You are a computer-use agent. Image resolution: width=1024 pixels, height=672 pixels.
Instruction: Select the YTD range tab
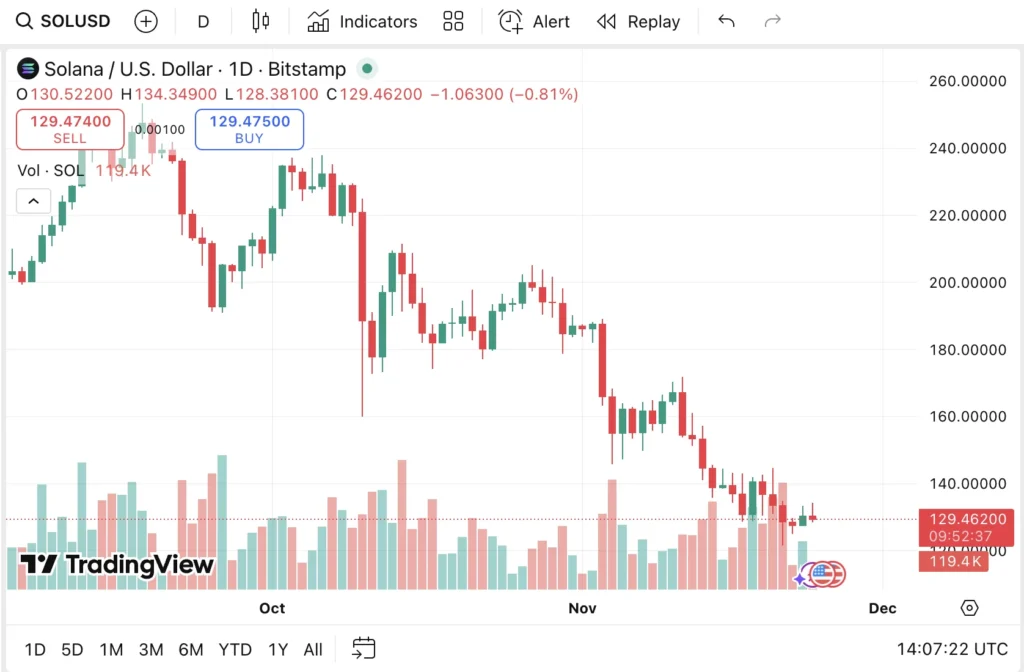tap(235, 648)
